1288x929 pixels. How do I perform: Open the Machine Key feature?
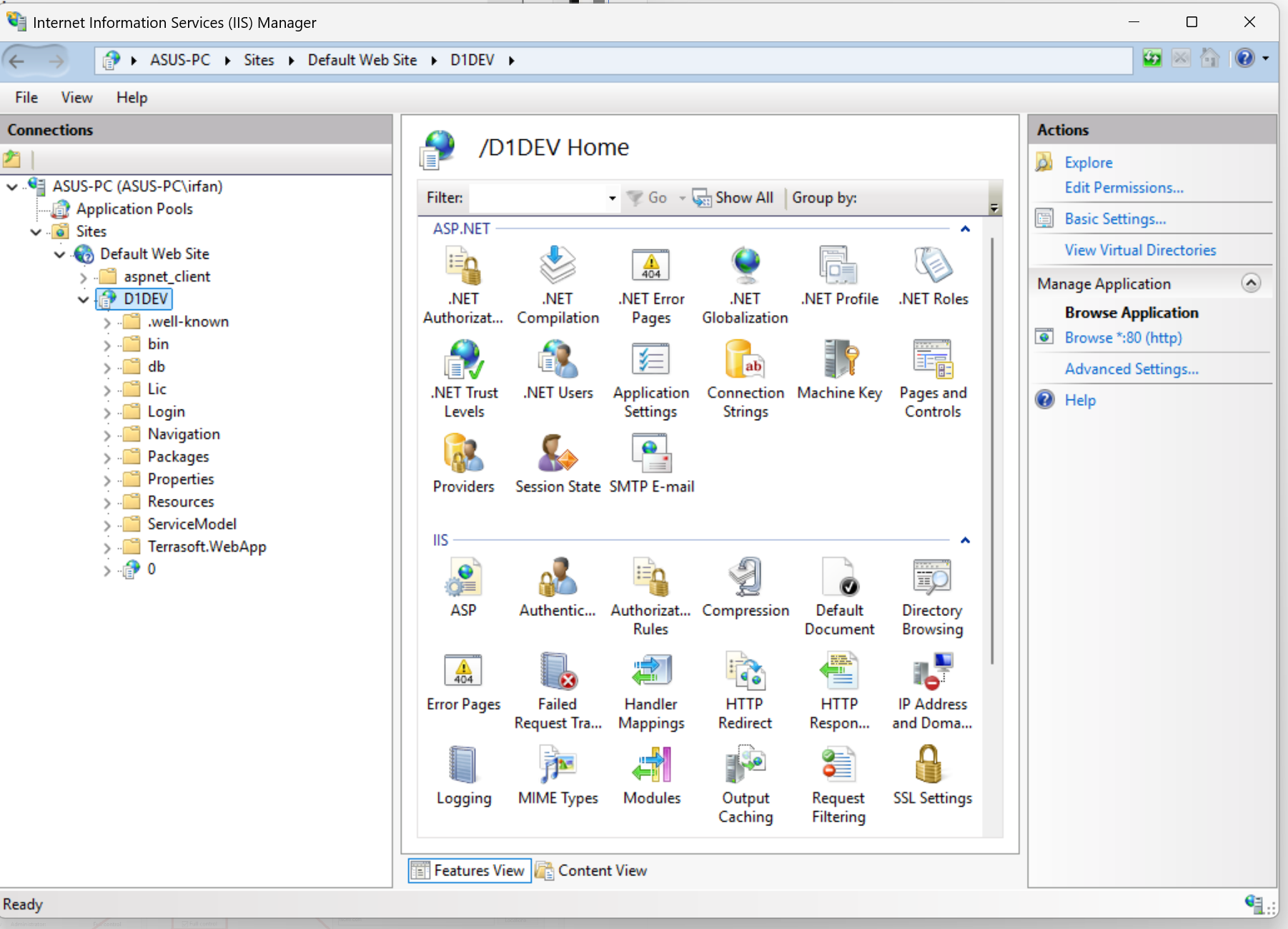[839, 359]
